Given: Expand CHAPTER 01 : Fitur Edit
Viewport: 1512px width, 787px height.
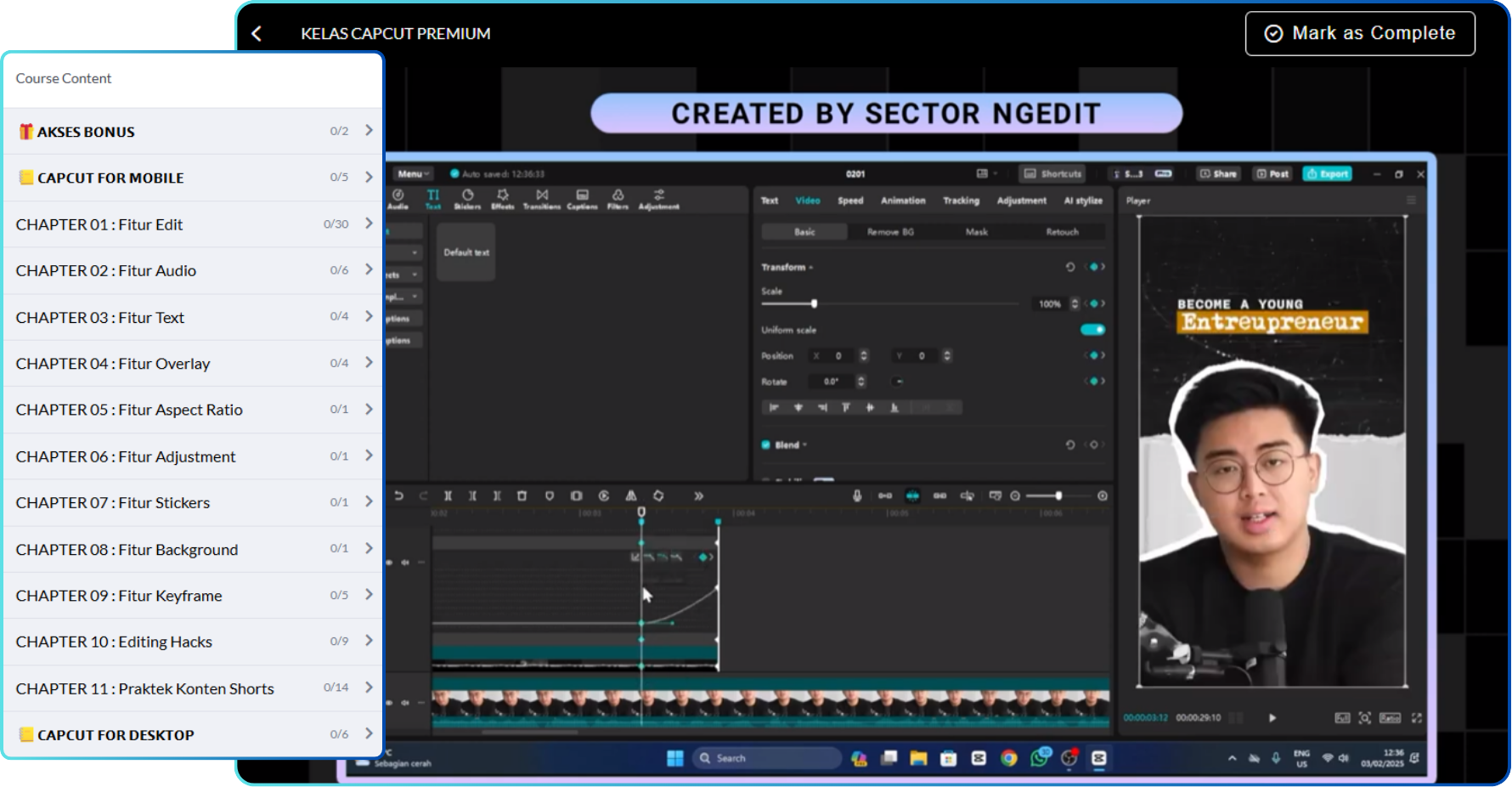Looking at the screenshot, I should [192, 224].
